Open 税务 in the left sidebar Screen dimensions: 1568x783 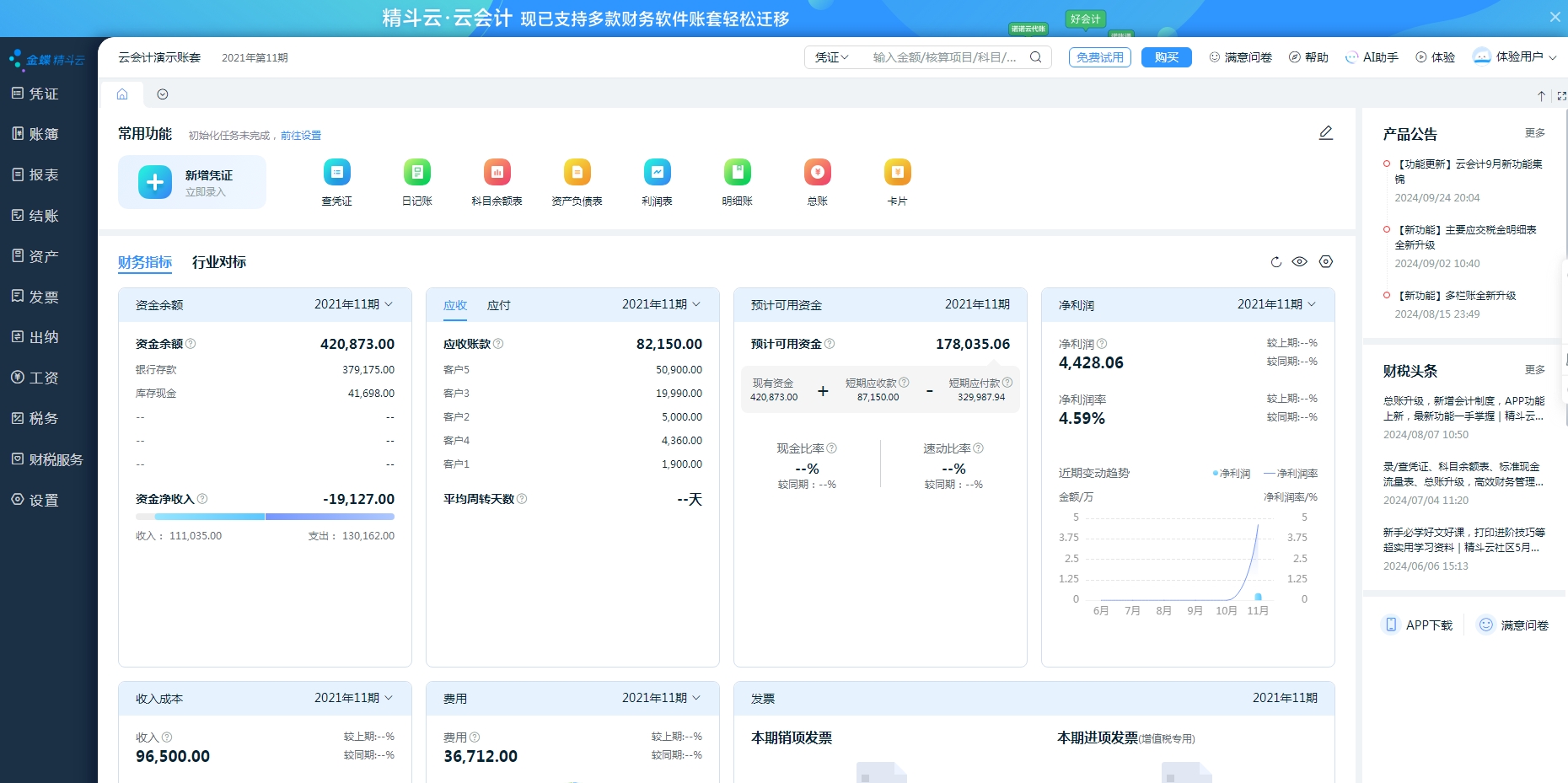click(39, 418)
